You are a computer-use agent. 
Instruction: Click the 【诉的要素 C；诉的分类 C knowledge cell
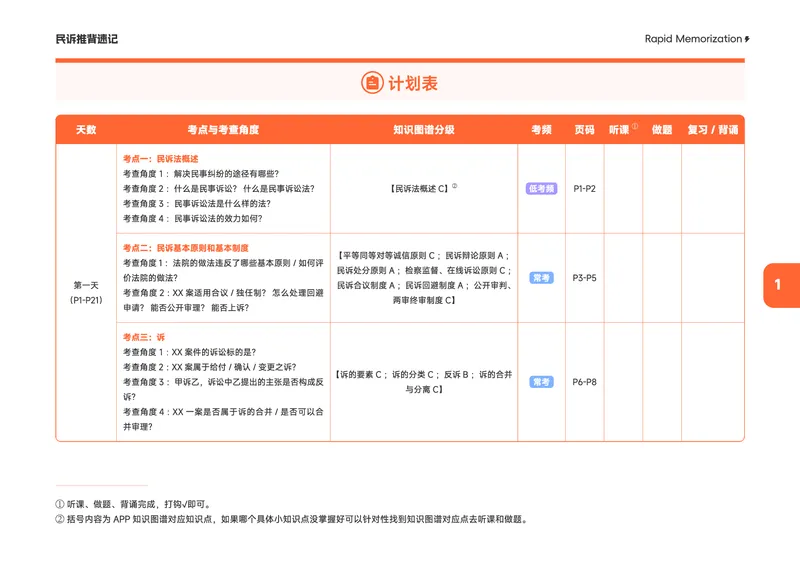pyautogui.click(x=423, y=381)
